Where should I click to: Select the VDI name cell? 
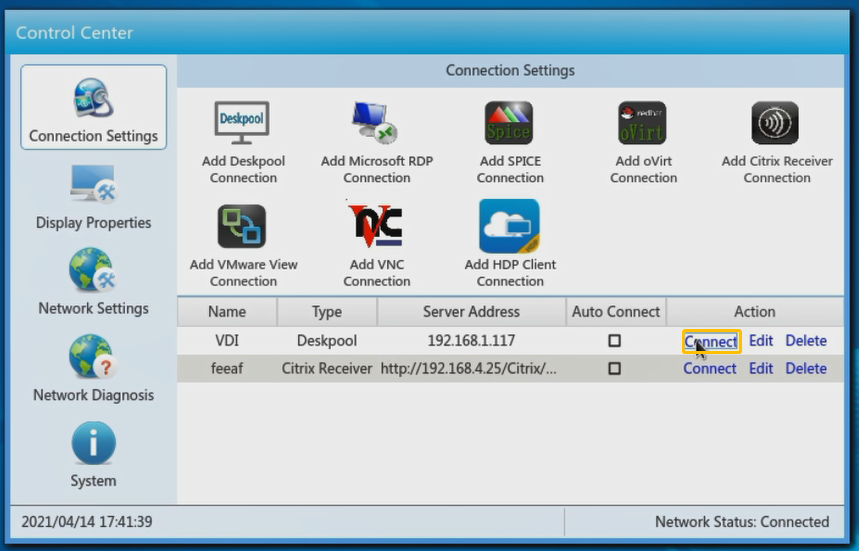click(x=227, y=341)
